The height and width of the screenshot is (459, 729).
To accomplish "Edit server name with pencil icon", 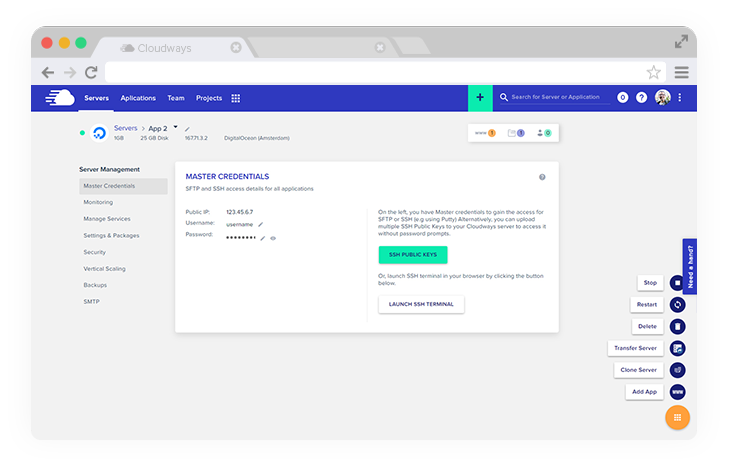I will (x=187, y=129).
